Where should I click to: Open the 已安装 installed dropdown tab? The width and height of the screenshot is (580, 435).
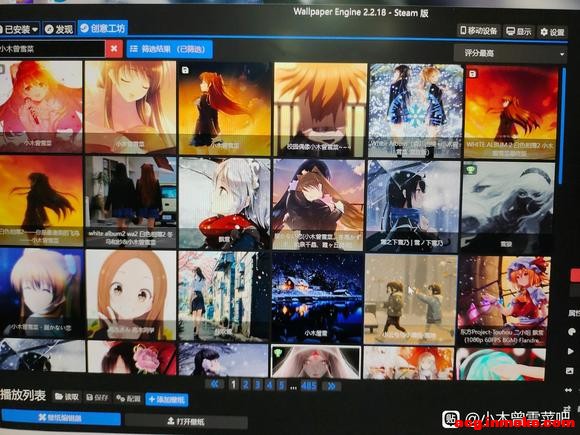click(20, 29)
